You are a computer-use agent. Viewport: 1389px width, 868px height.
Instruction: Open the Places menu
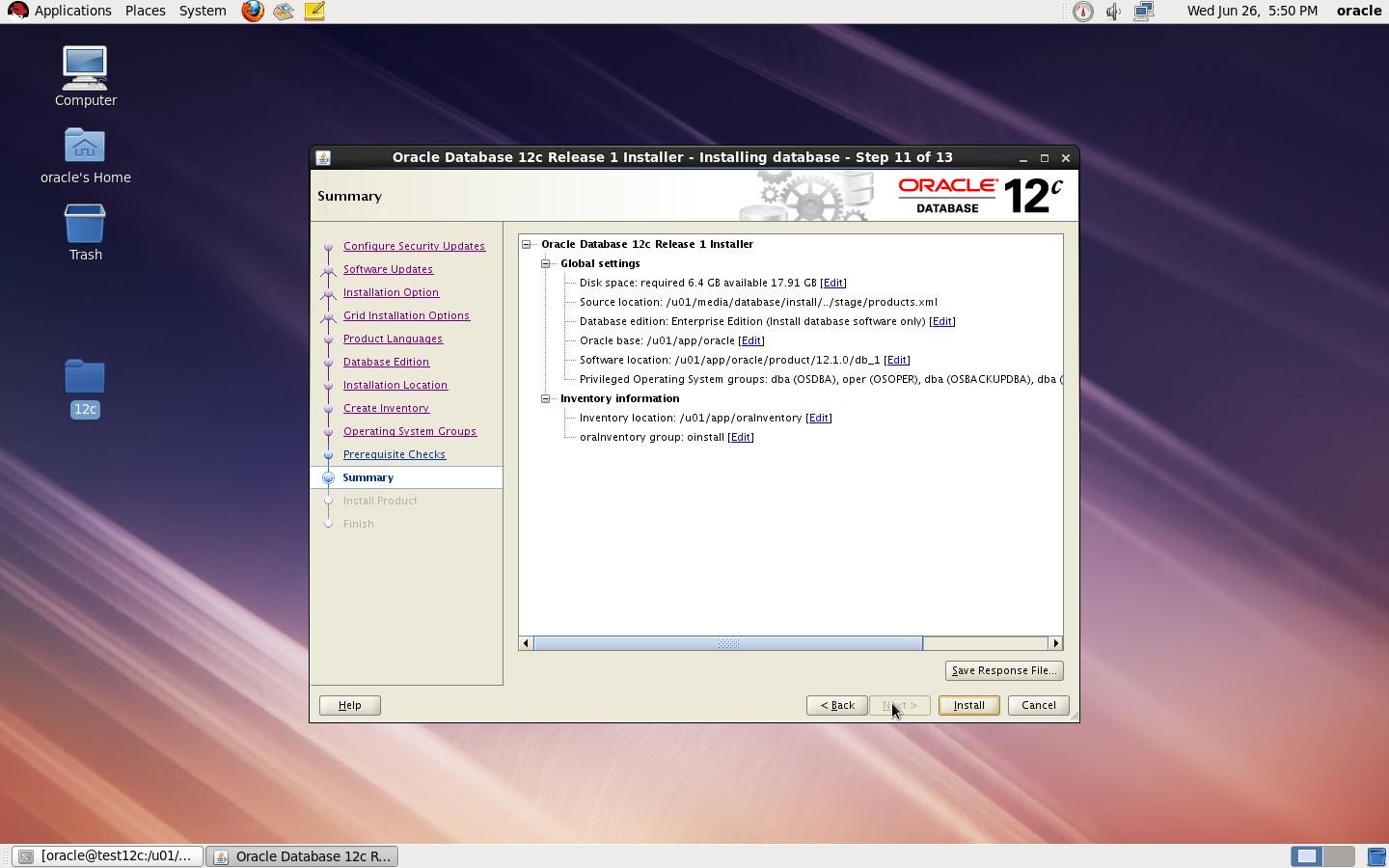click(x=145, y=11)
